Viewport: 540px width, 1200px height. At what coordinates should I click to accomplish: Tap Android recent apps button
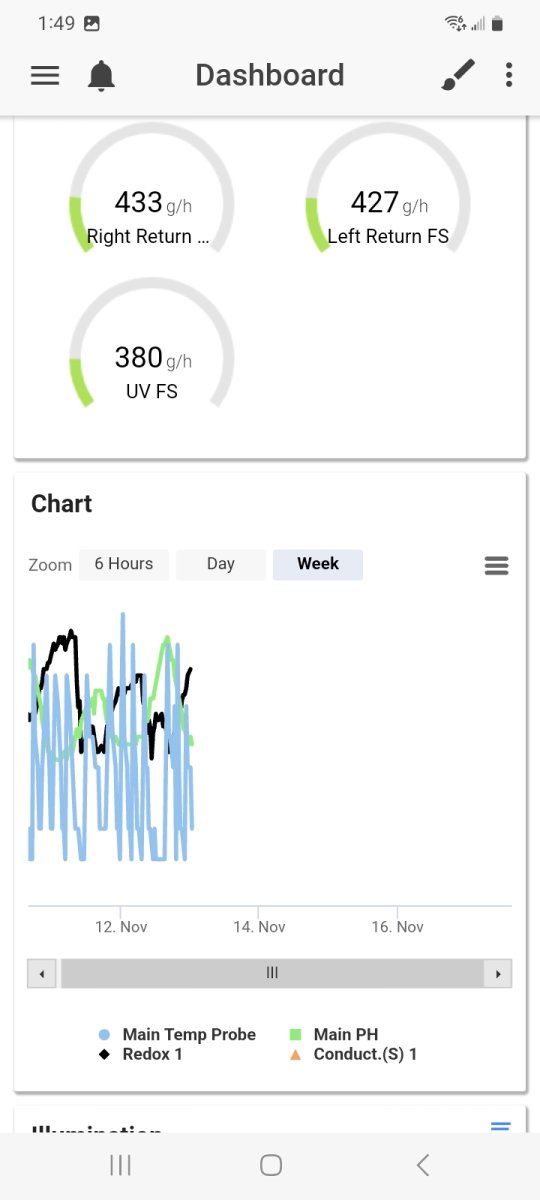click(120, 1164)
